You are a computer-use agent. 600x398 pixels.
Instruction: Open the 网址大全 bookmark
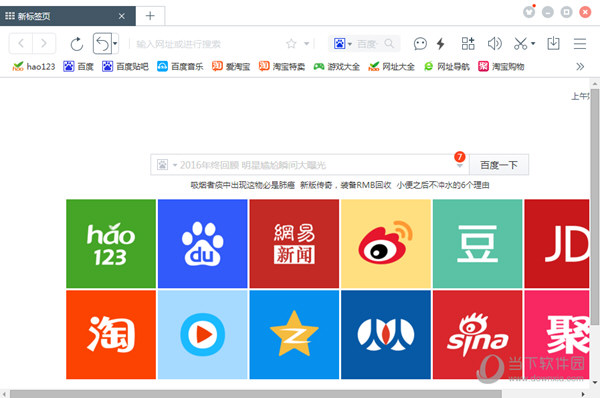(x=391, y=67)
